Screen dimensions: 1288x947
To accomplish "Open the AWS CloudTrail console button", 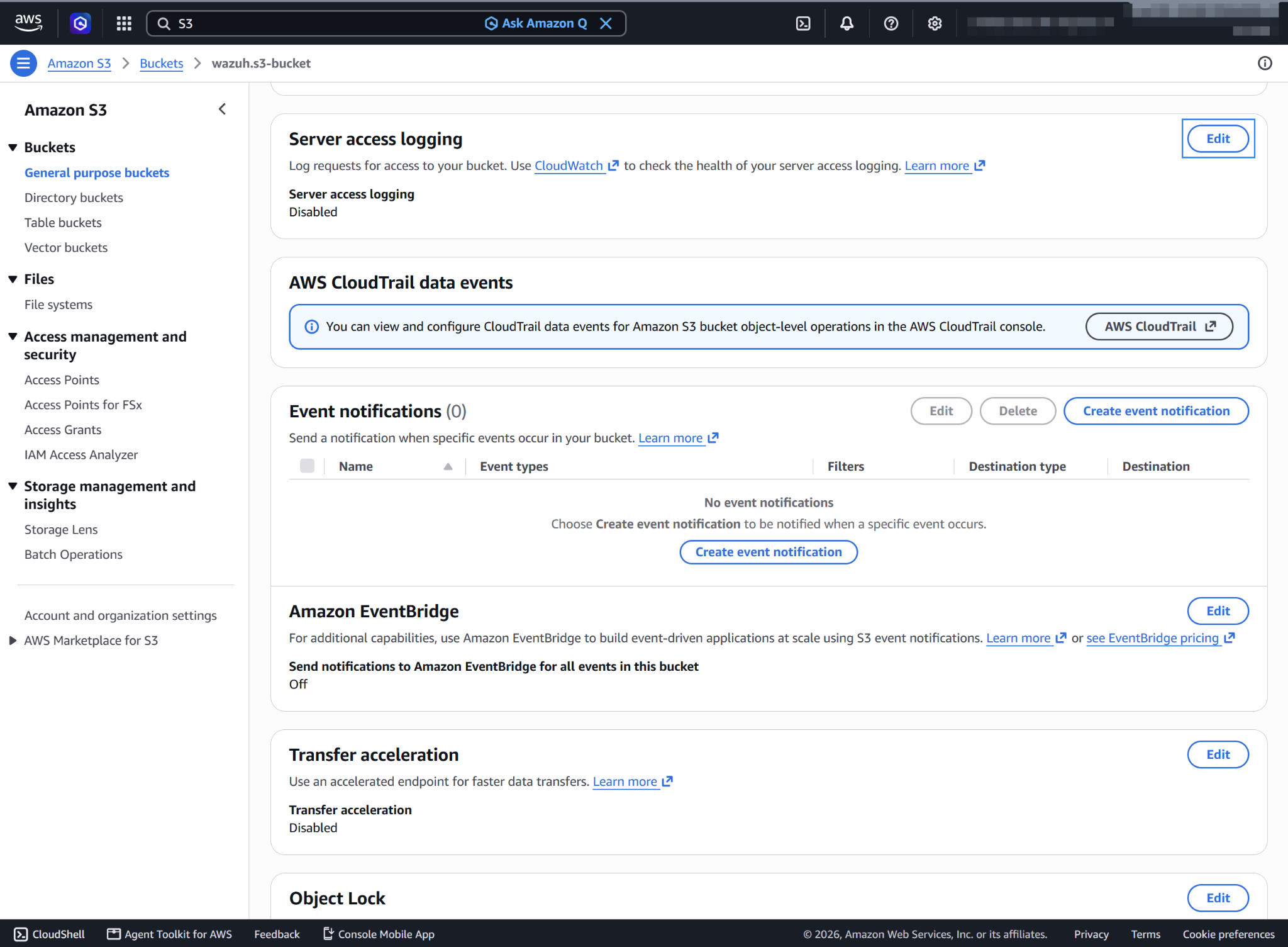I will click(x=1159, y=327).
